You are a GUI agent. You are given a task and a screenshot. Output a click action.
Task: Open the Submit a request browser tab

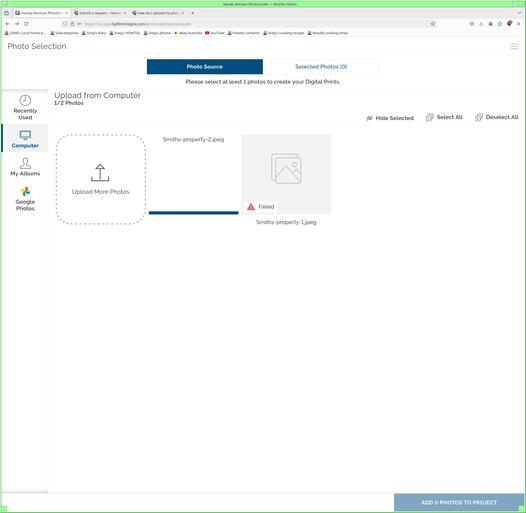(x=99, y=13)
